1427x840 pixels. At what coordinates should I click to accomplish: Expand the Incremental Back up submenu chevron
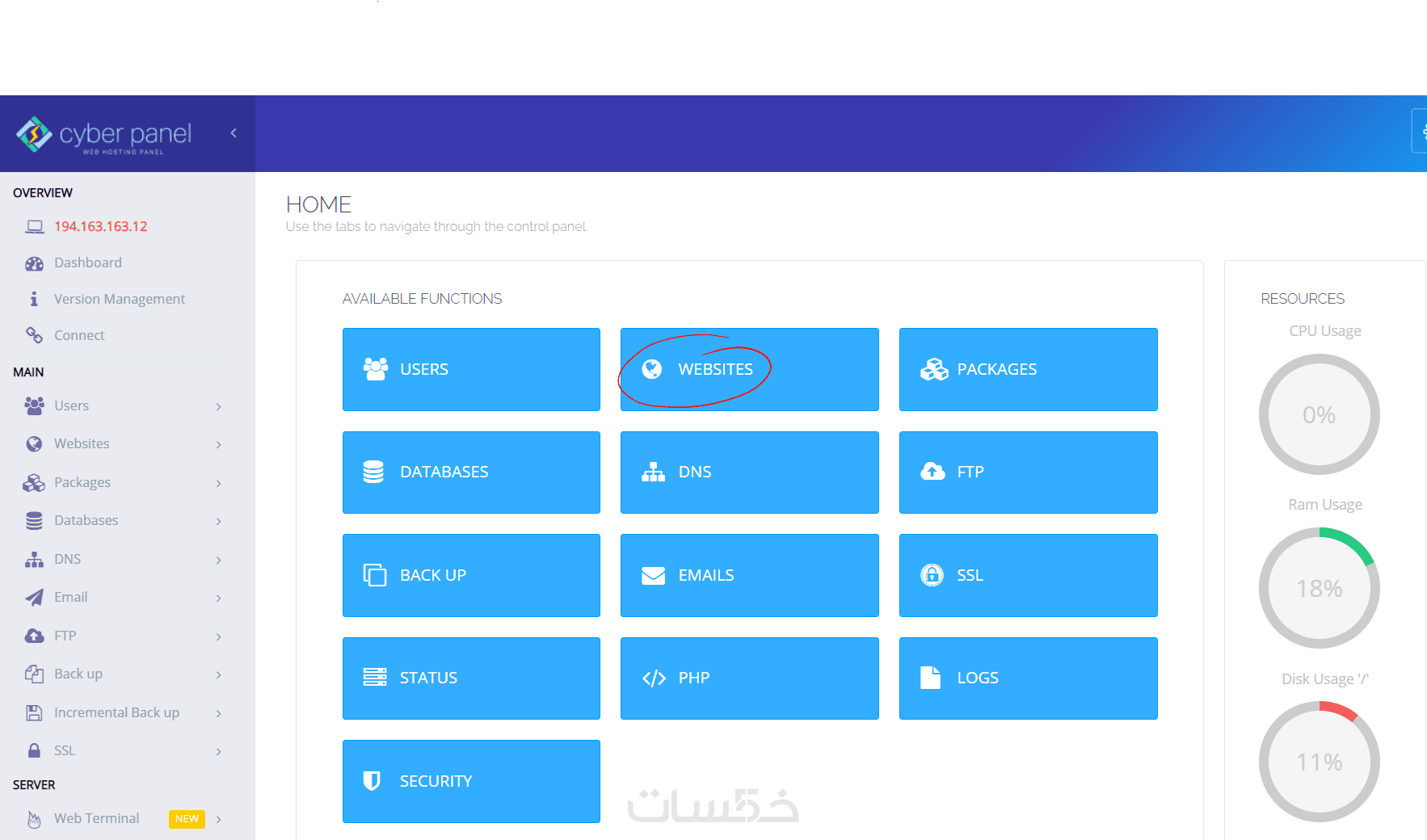pyautogui.click(x=218, y=713)
